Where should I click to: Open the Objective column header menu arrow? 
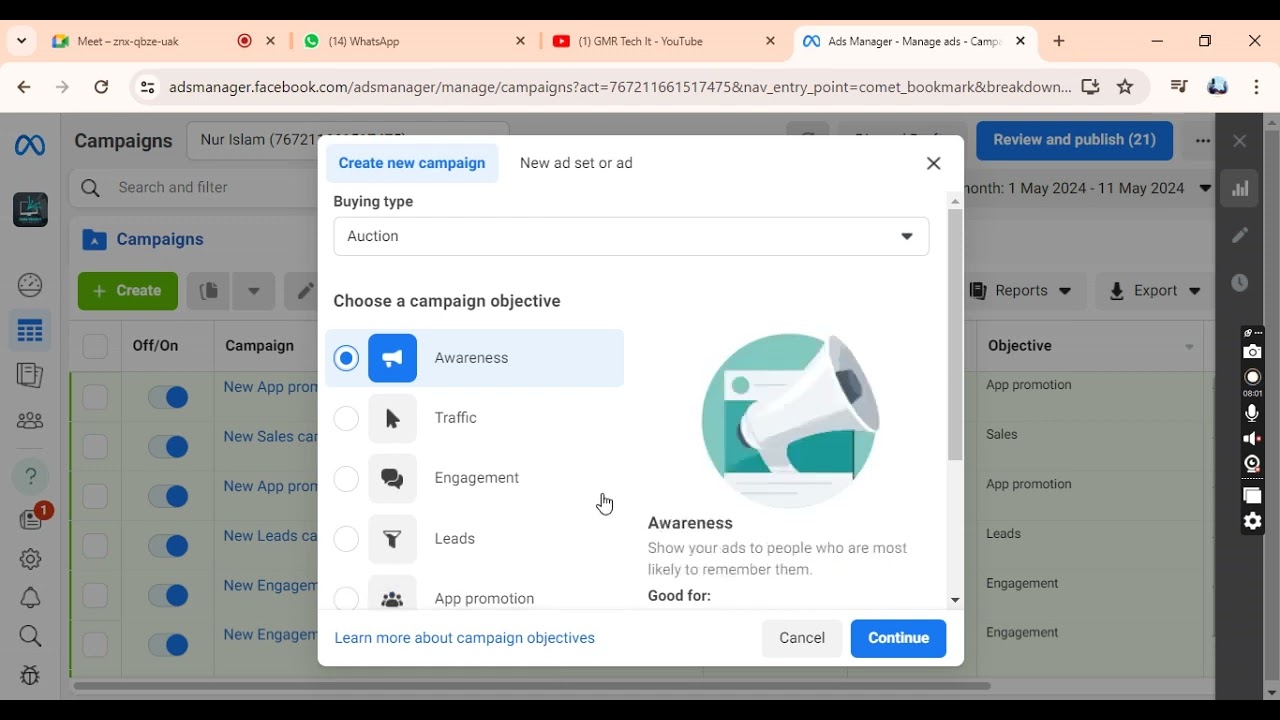(1189, 347)
